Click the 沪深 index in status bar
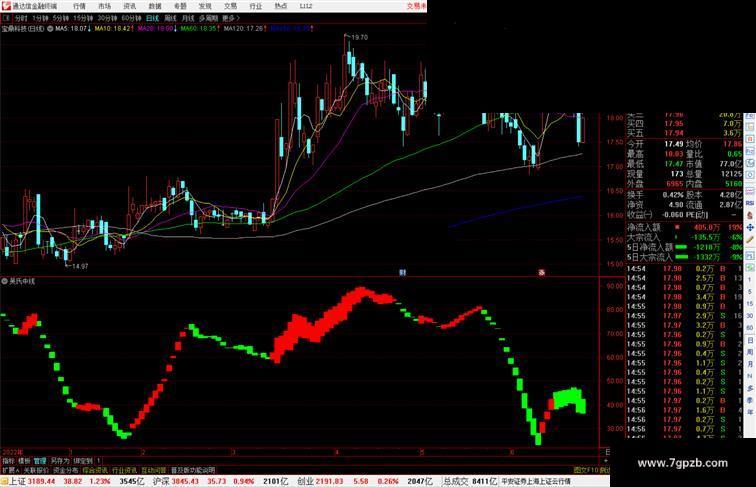This screenshot has width=756, height=487. tap(161, 481)
